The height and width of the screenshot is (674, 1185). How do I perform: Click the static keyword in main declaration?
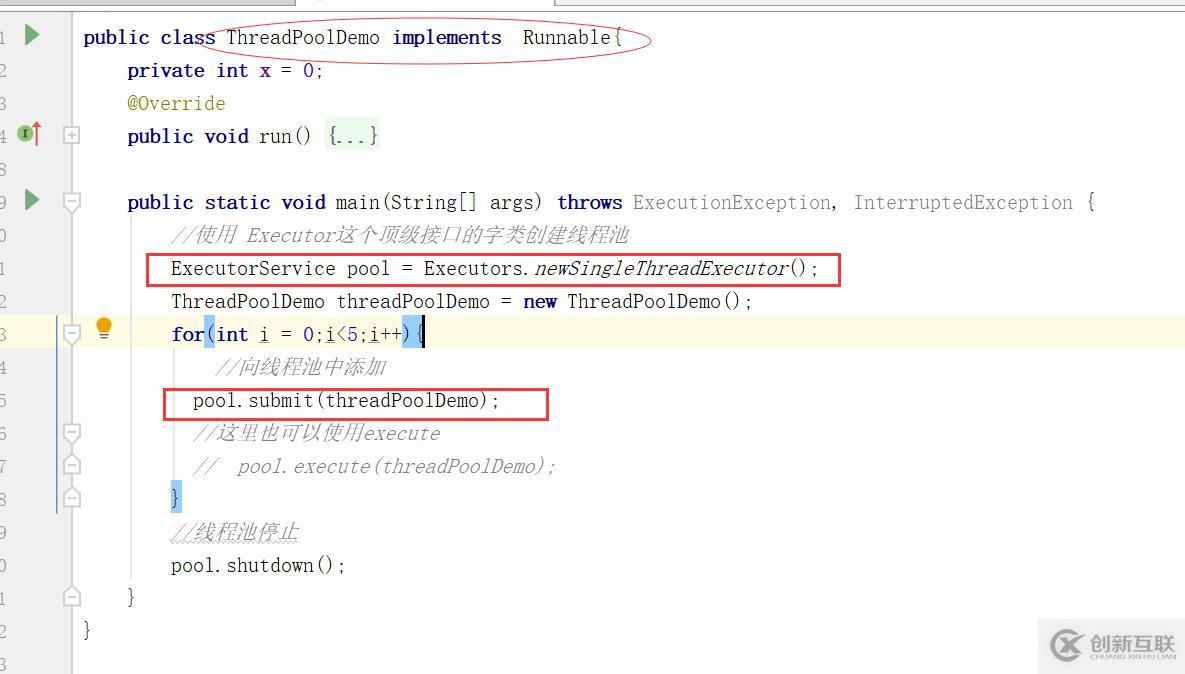(237, 203)
